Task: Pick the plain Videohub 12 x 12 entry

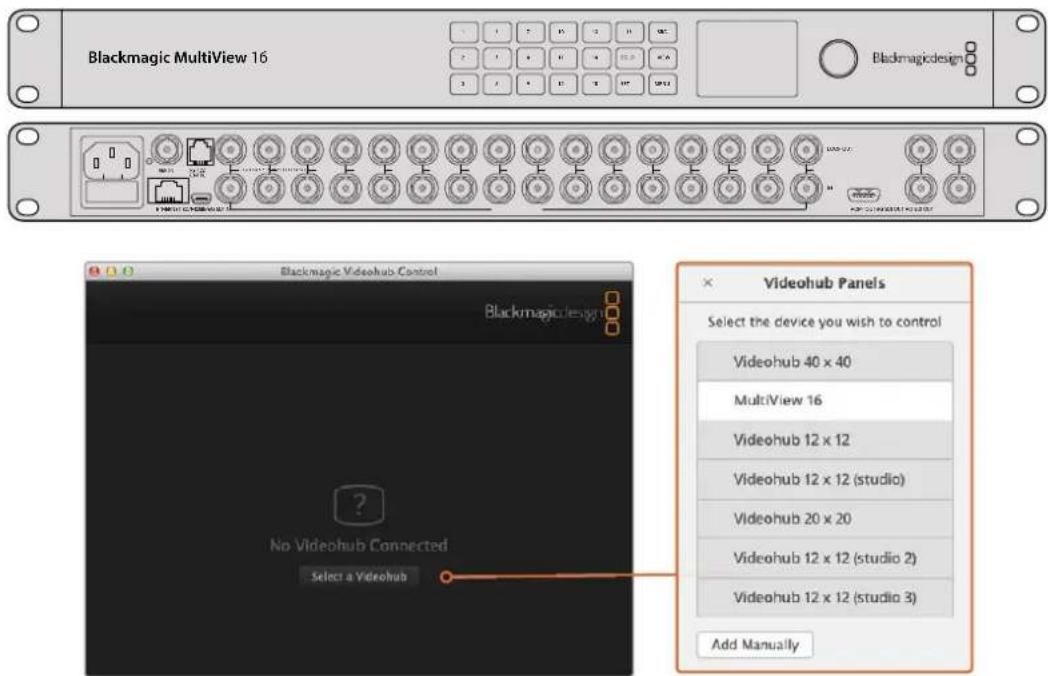Action: tap(825, 440)
